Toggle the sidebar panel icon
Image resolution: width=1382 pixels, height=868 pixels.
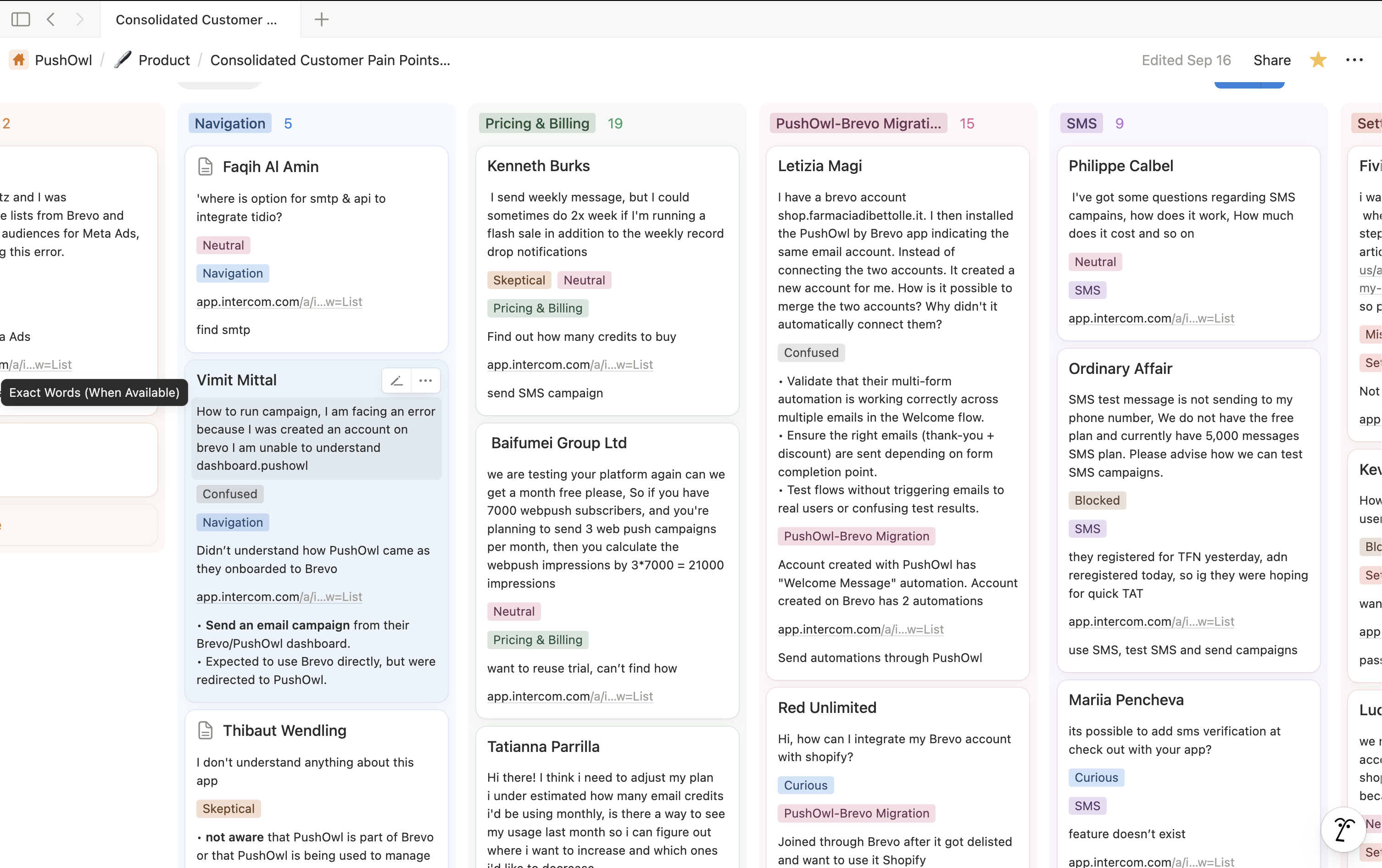click(x=21, y=20)
